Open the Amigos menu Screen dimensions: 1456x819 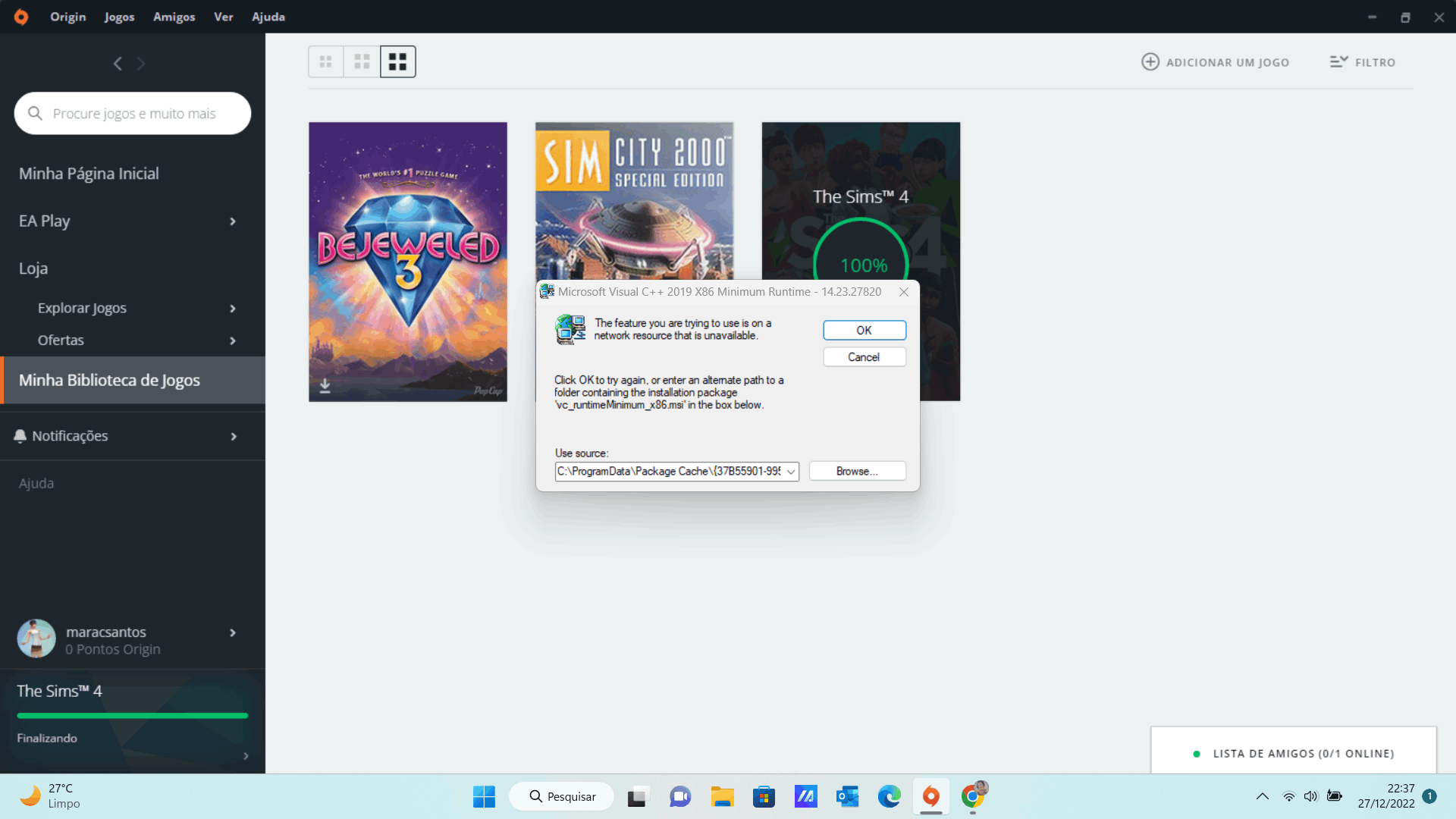click(x=174, y=17)
